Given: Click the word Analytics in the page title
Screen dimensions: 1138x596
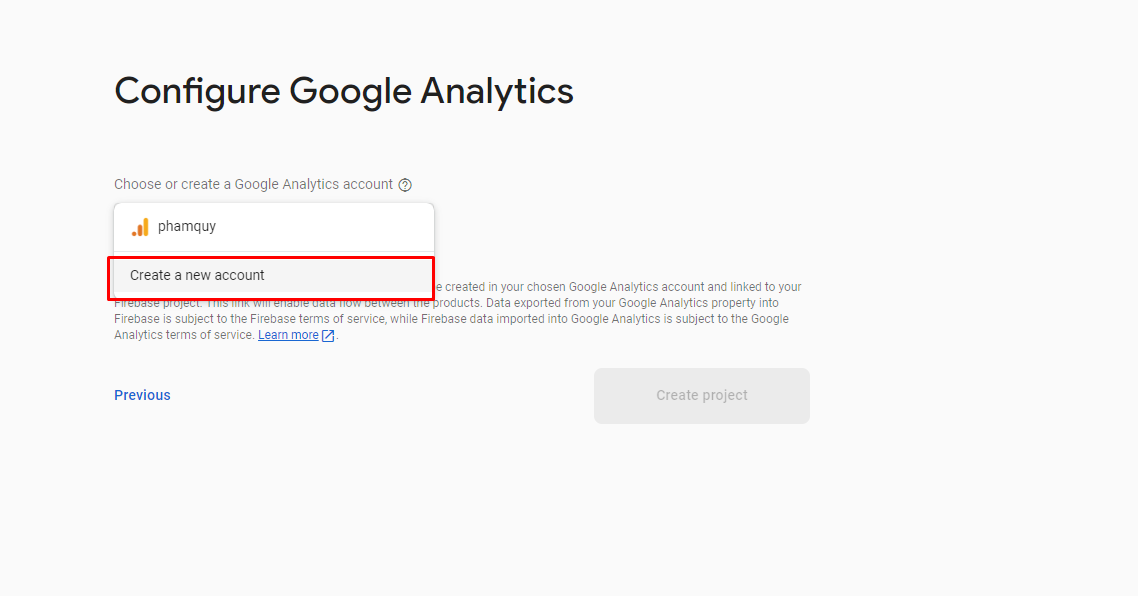Looking at the screenshot, I should (x=496, y=91).
